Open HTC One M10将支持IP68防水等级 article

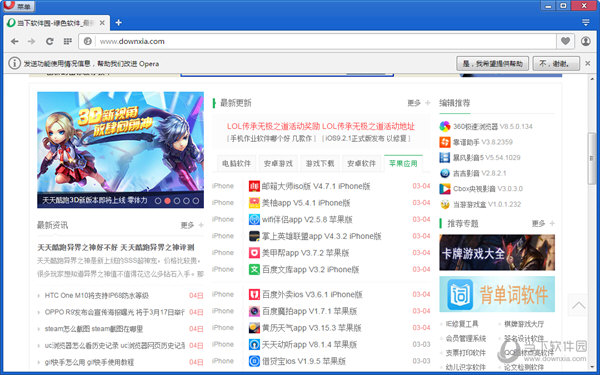coord(96,295)
